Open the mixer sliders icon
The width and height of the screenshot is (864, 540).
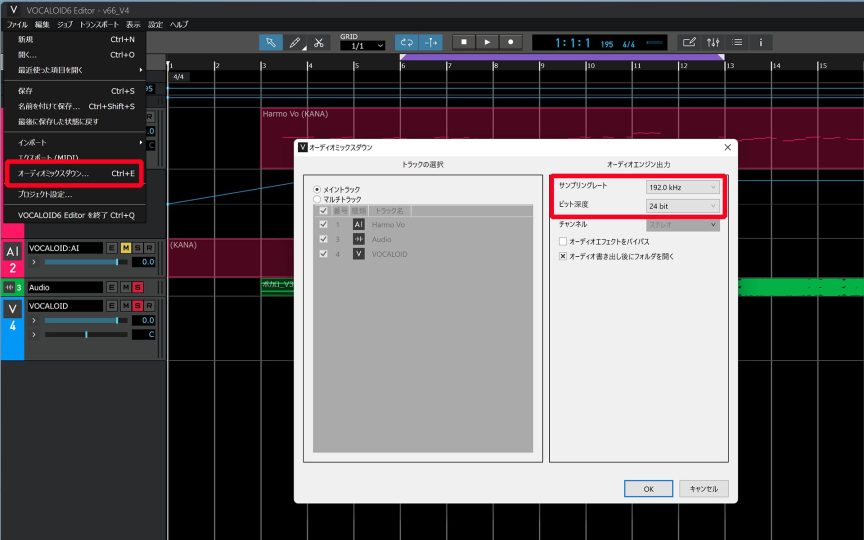click(713, 42)
